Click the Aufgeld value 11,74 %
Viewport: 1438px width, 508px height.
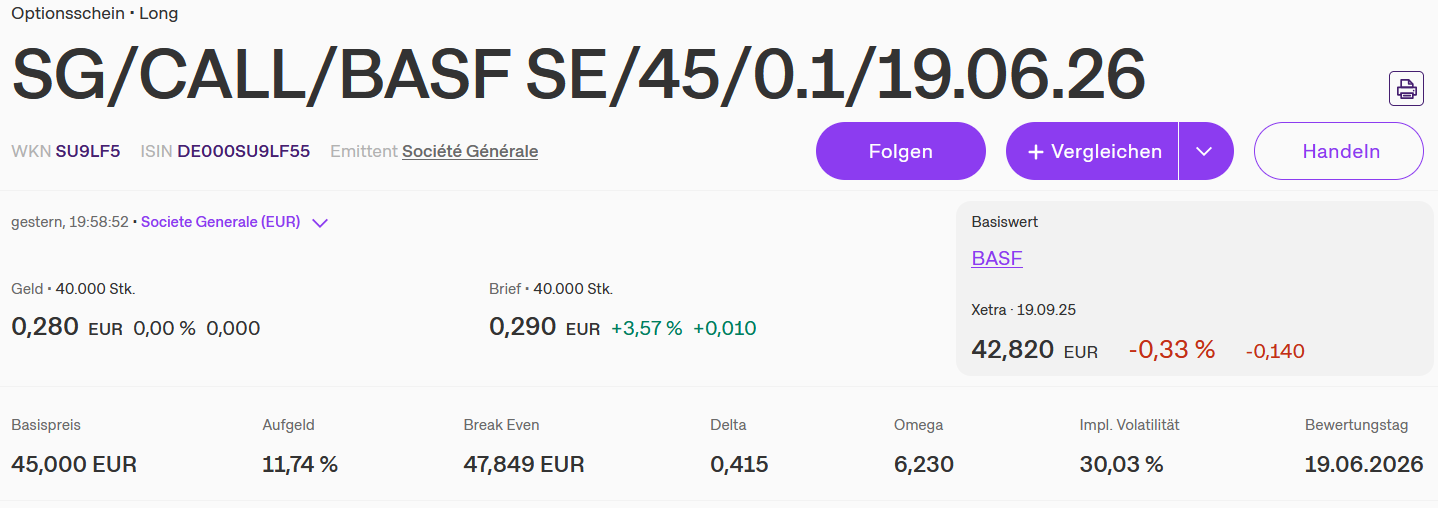[300, 465]
